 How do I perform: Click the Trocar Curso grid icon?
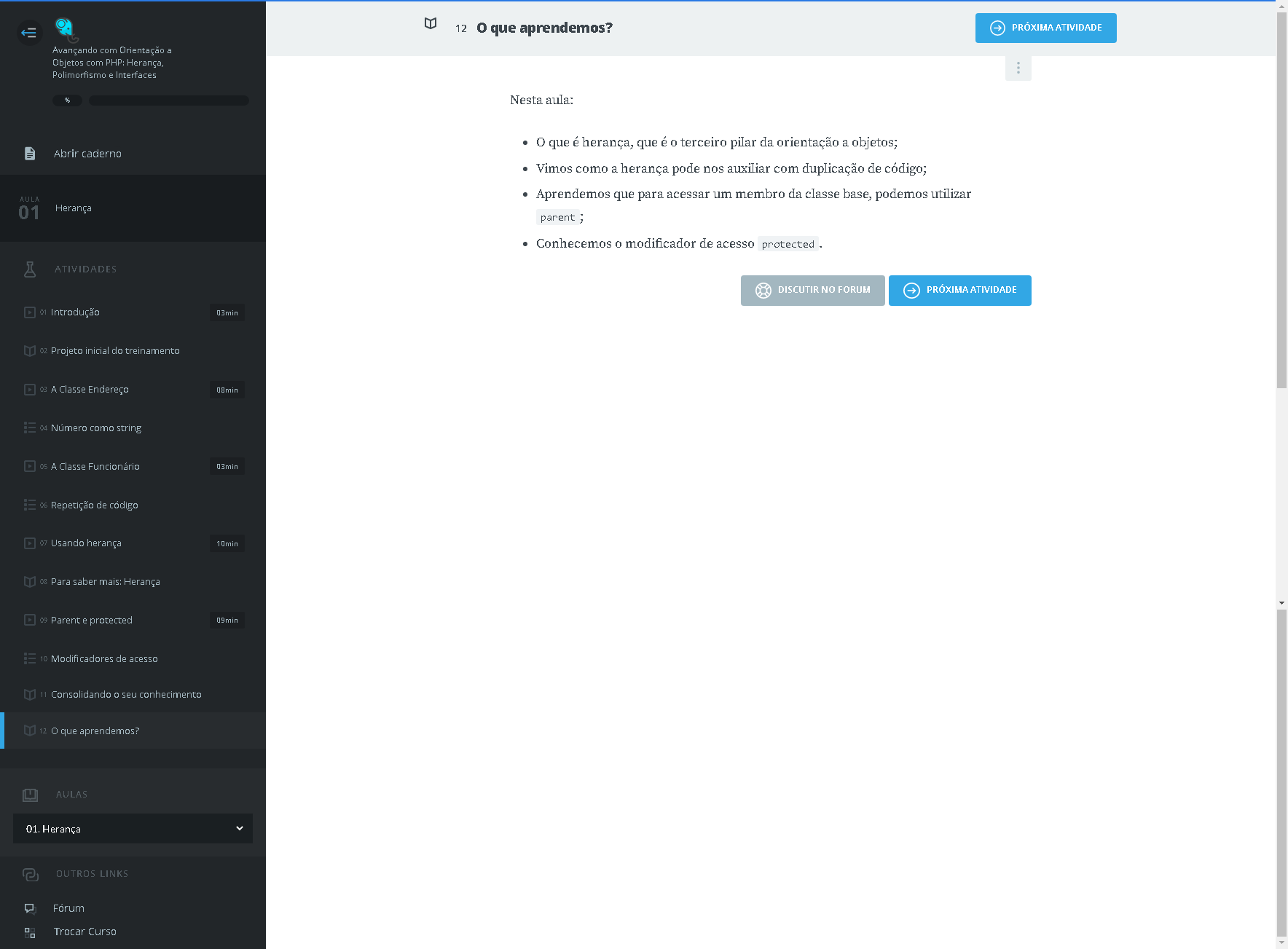coord(30,932)
